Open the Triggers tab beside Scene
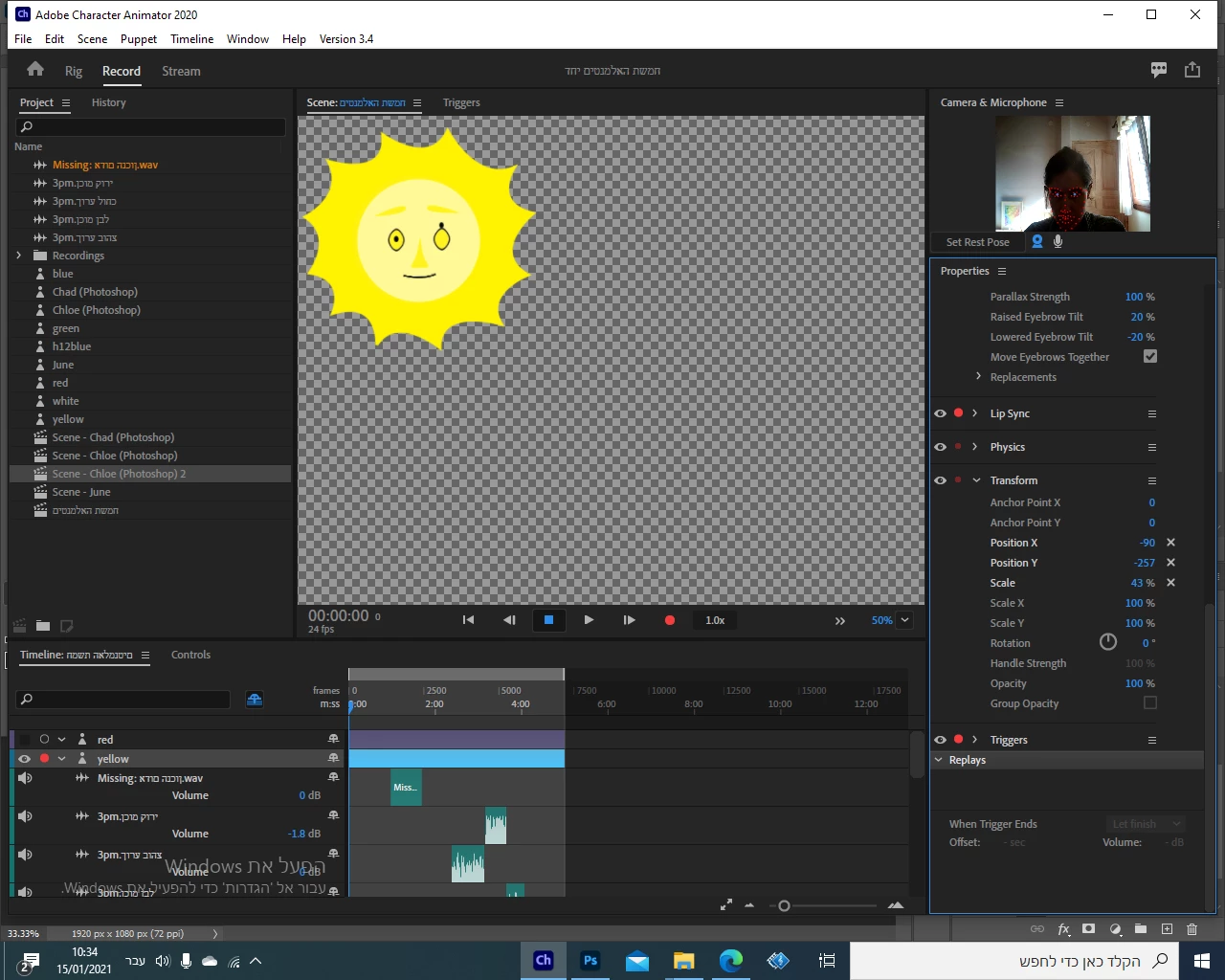 pos(461,102)
